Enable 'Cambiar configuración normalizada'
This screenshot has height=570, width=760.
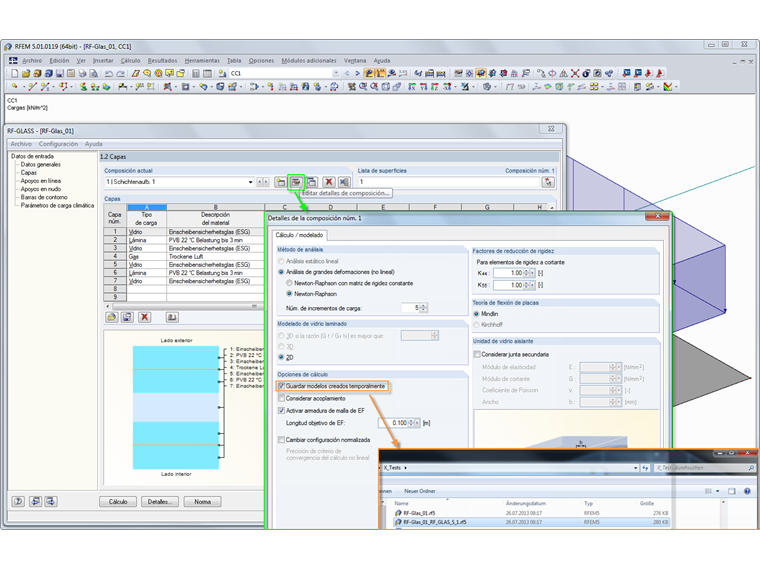[281, 440]
